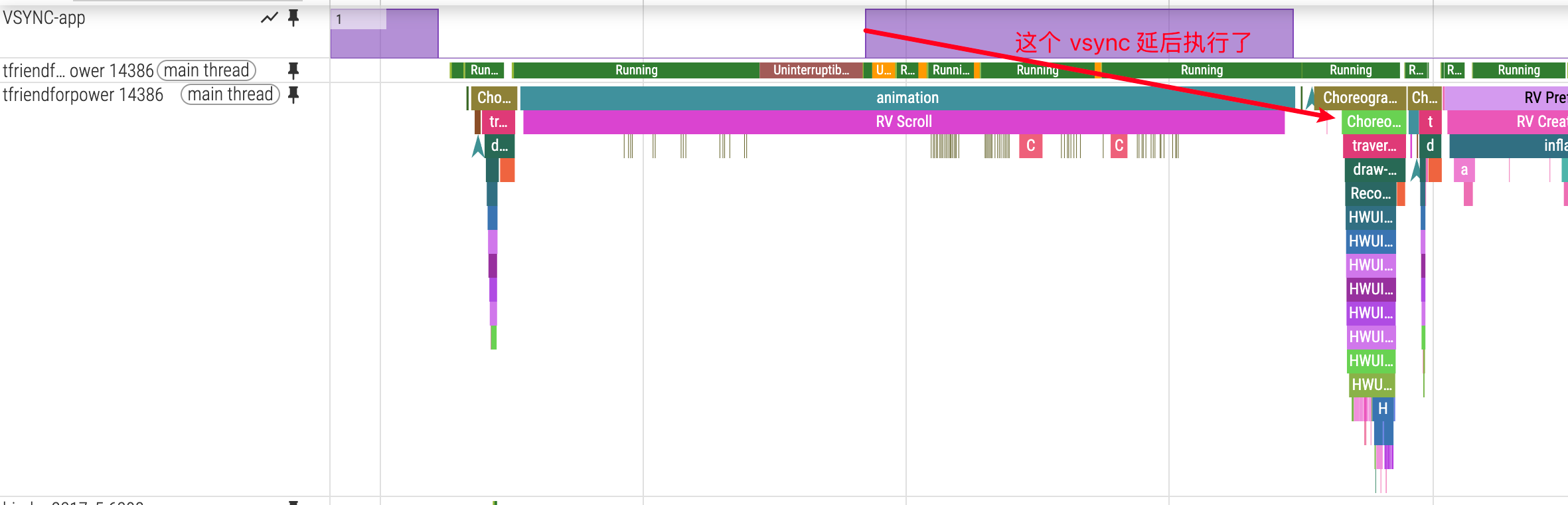Select the infla slice

click(x=1509, y=146)
